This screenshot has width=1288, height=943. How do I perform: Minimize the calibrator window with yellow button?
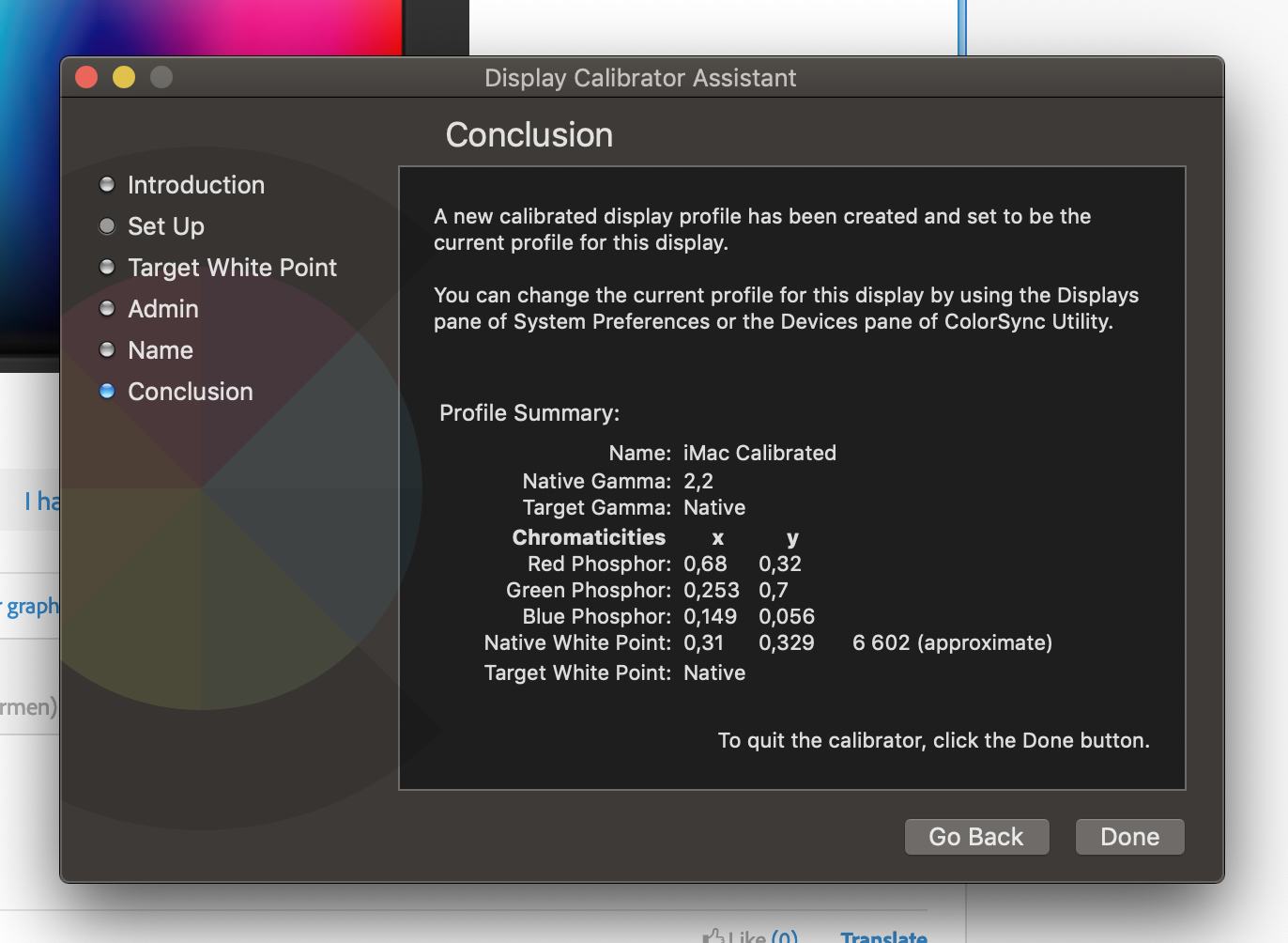coord(124,77)
